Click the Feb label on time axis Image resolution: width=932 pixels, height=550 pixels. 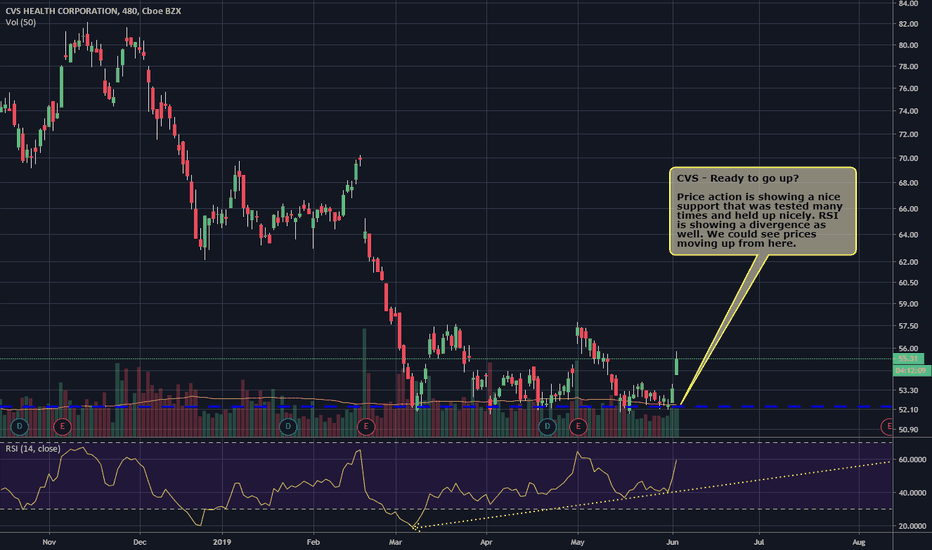[x=313, y=542]
